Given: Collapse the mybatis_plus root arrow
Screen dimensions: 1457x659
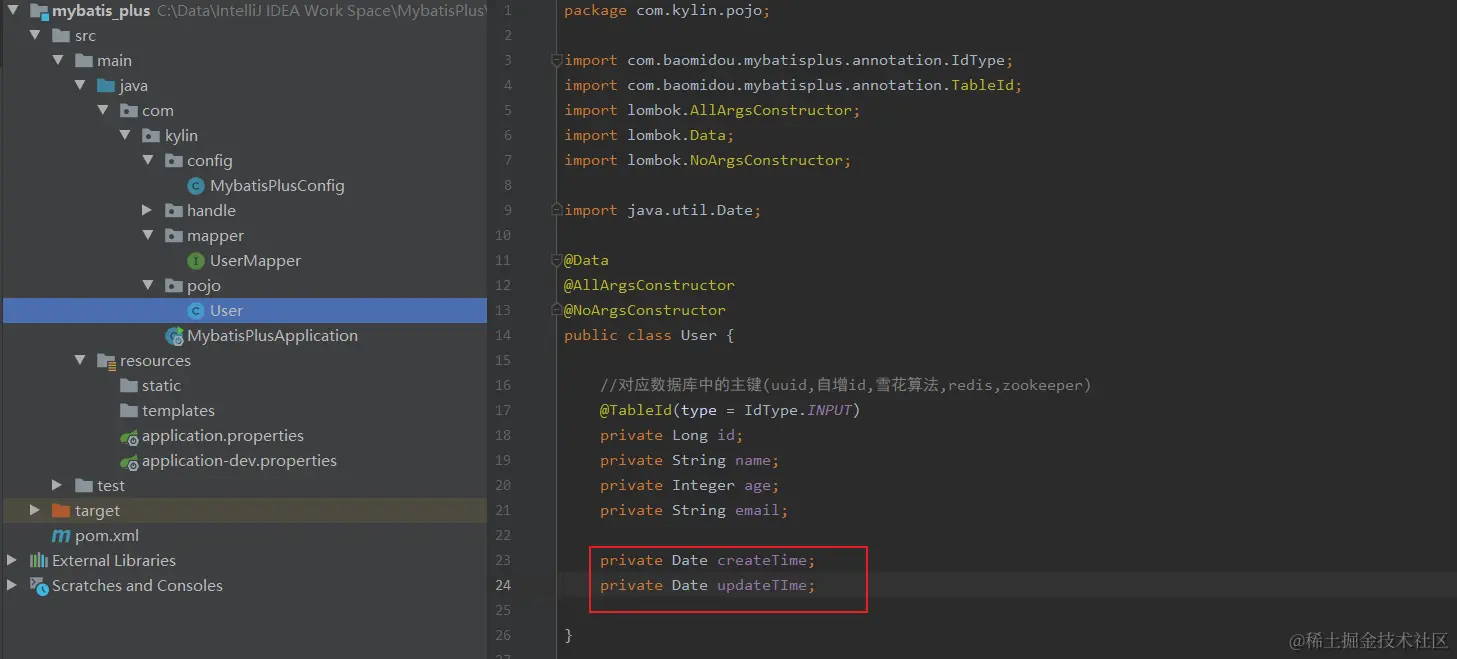Looking at the screenshot, I should point(12,11).
